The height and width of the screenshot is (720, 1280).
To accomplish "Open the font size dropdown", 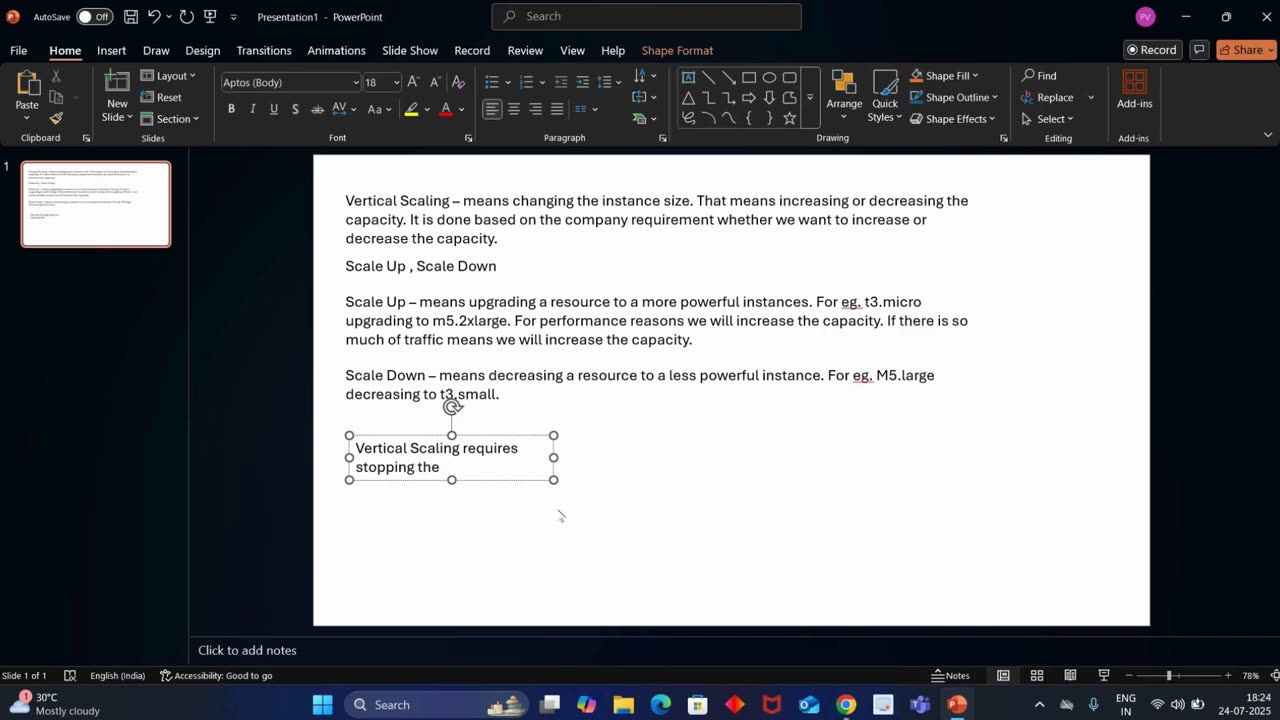I will click(397, 82).
